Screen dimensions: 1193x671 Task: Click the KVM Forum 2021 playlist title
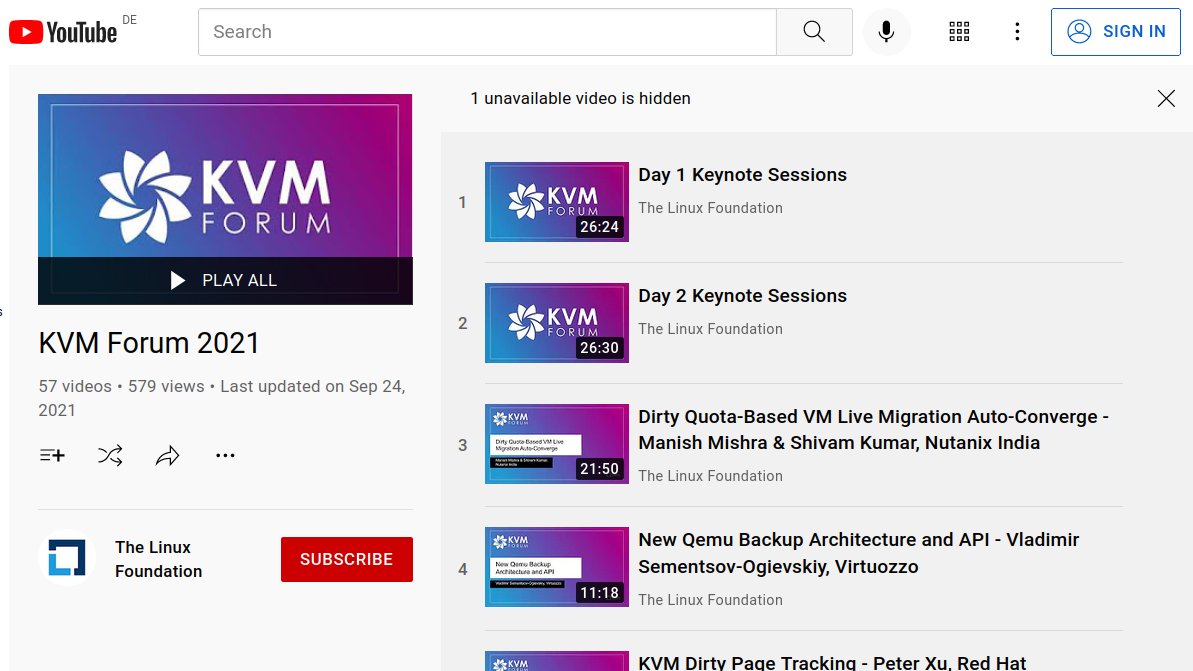click(149, 343)
